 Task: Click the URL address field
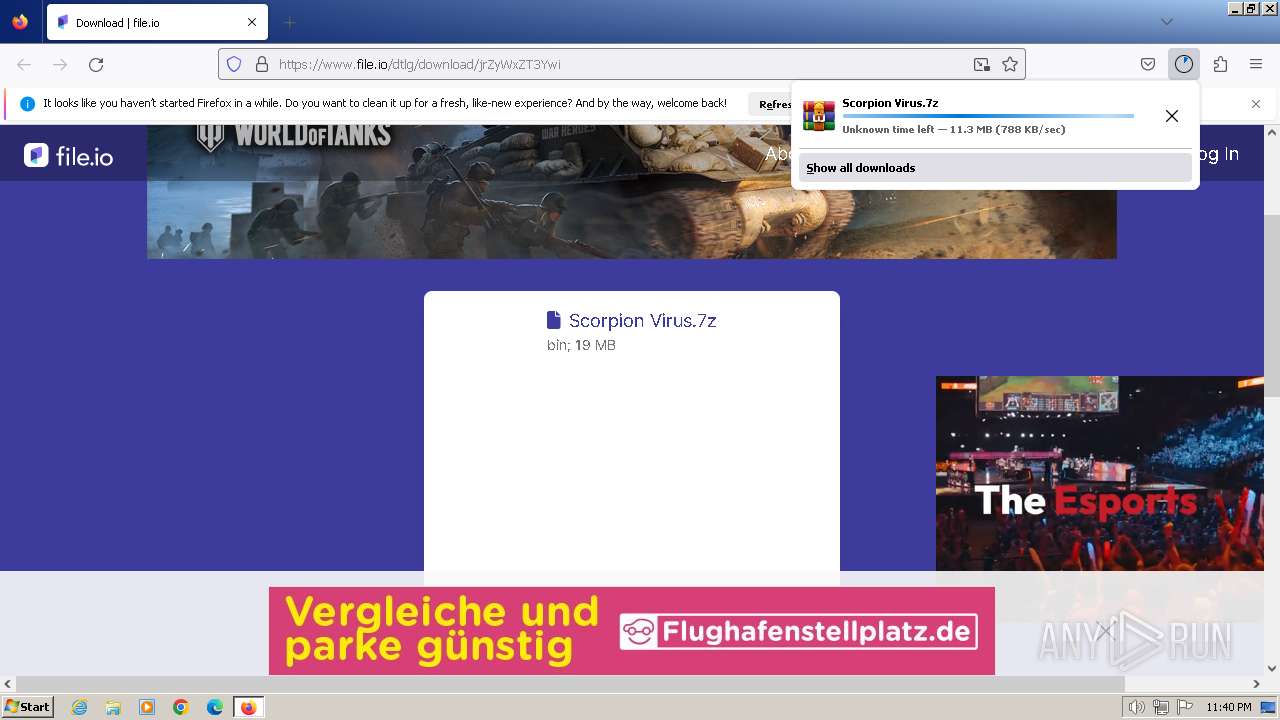tap(620, 64)
